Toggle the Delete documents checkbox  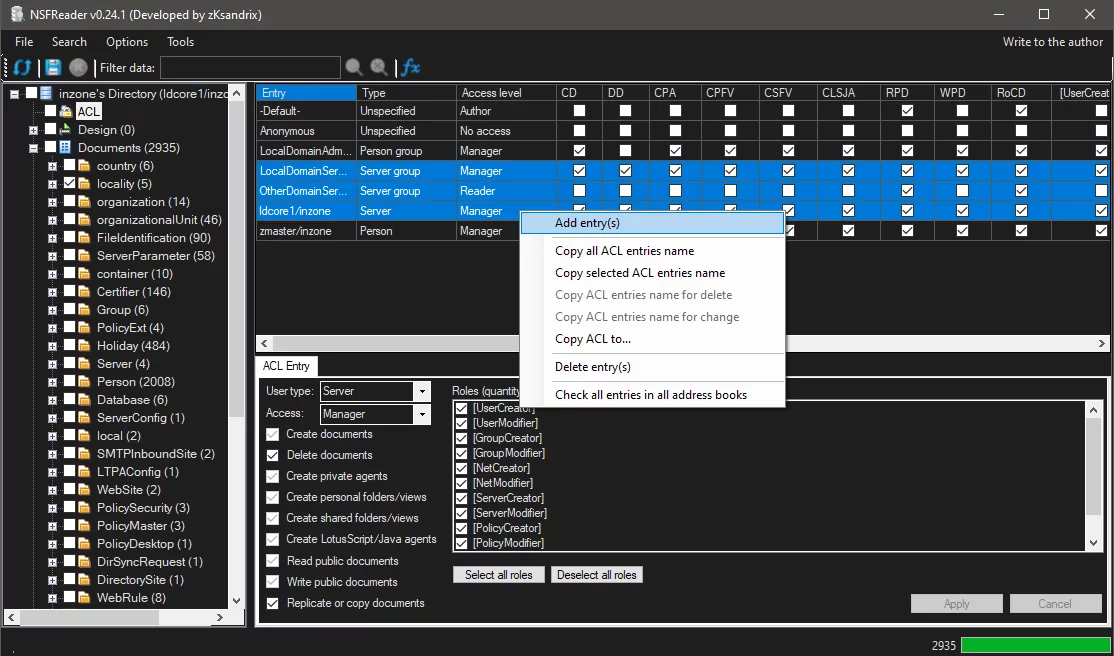(x=273, y=455)
